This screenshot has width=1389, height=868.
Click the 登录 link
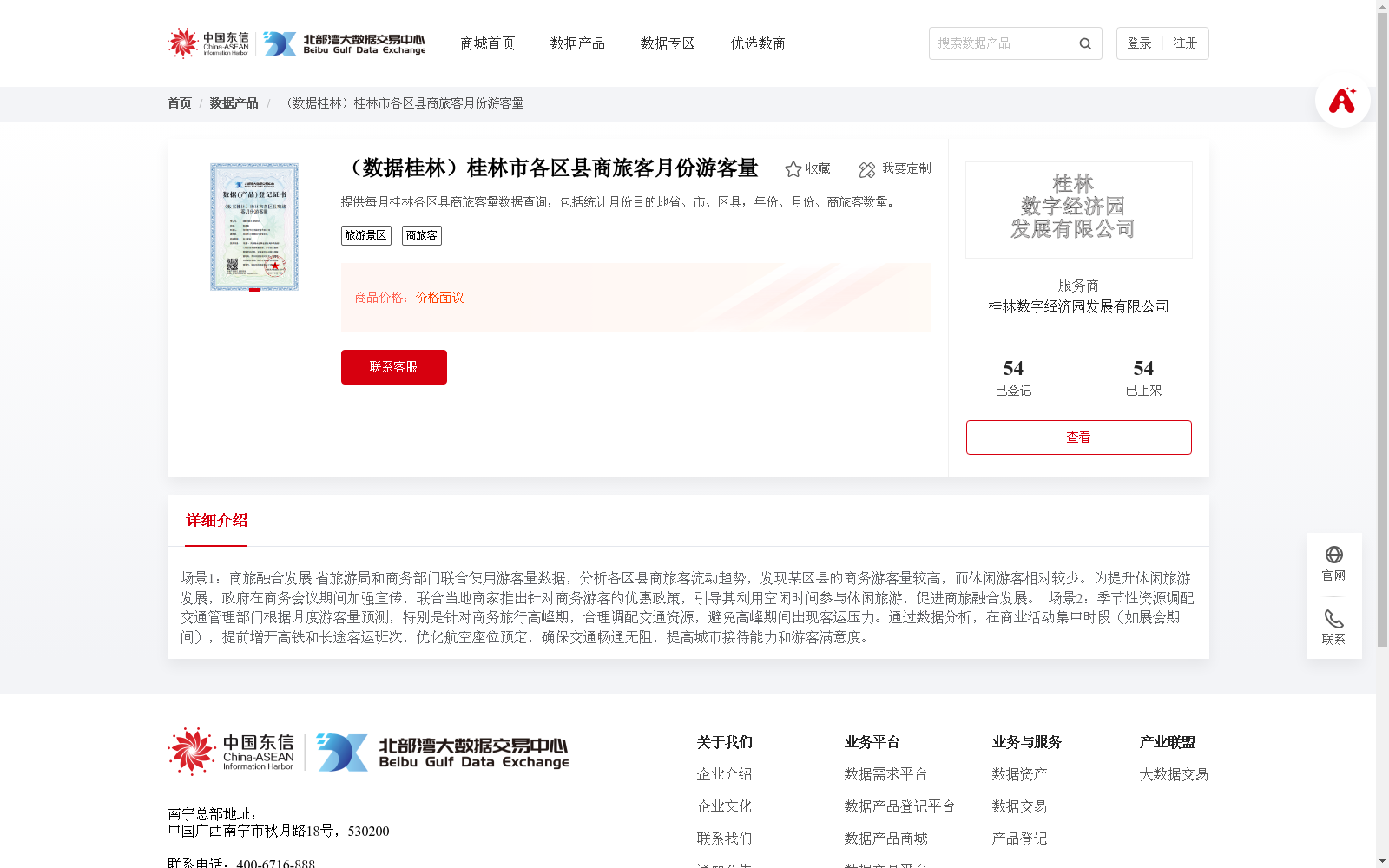point(1139,43)
